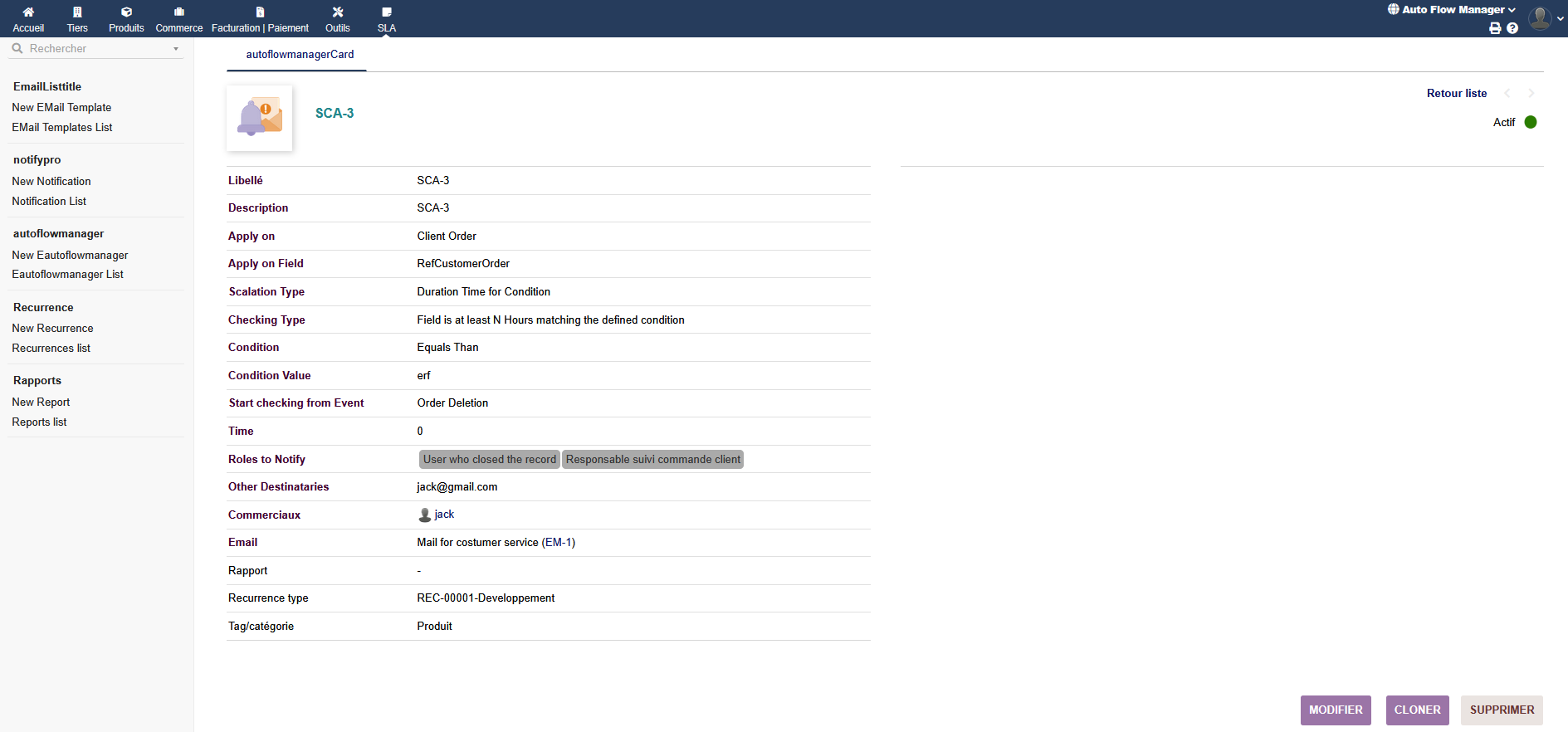Open the Tiers building icon
The height and width of the screenshot is (732, 1568).
click(x=77, y=12)
